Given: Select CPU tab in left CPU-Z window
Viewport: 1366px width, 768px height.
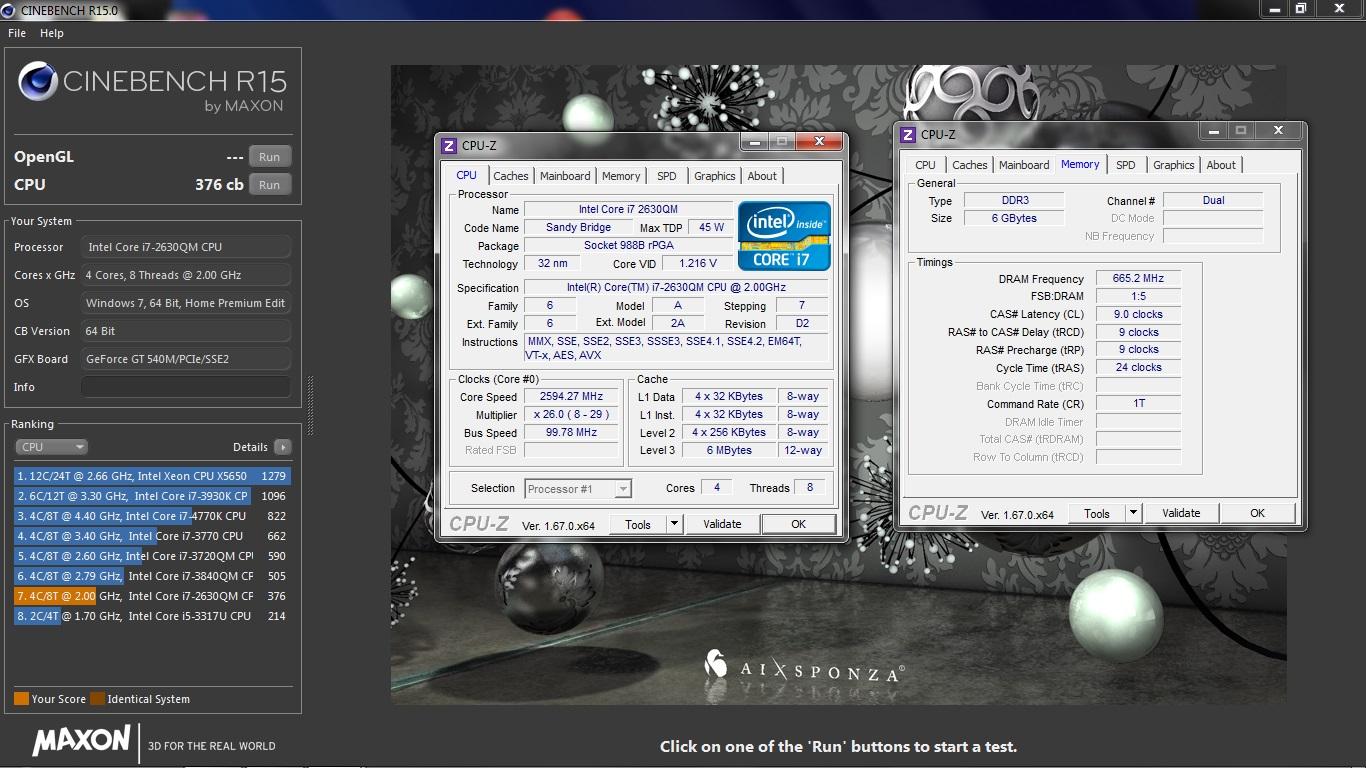Looking at the screenshot, I should pyautogui.click(x=467, y=175).
